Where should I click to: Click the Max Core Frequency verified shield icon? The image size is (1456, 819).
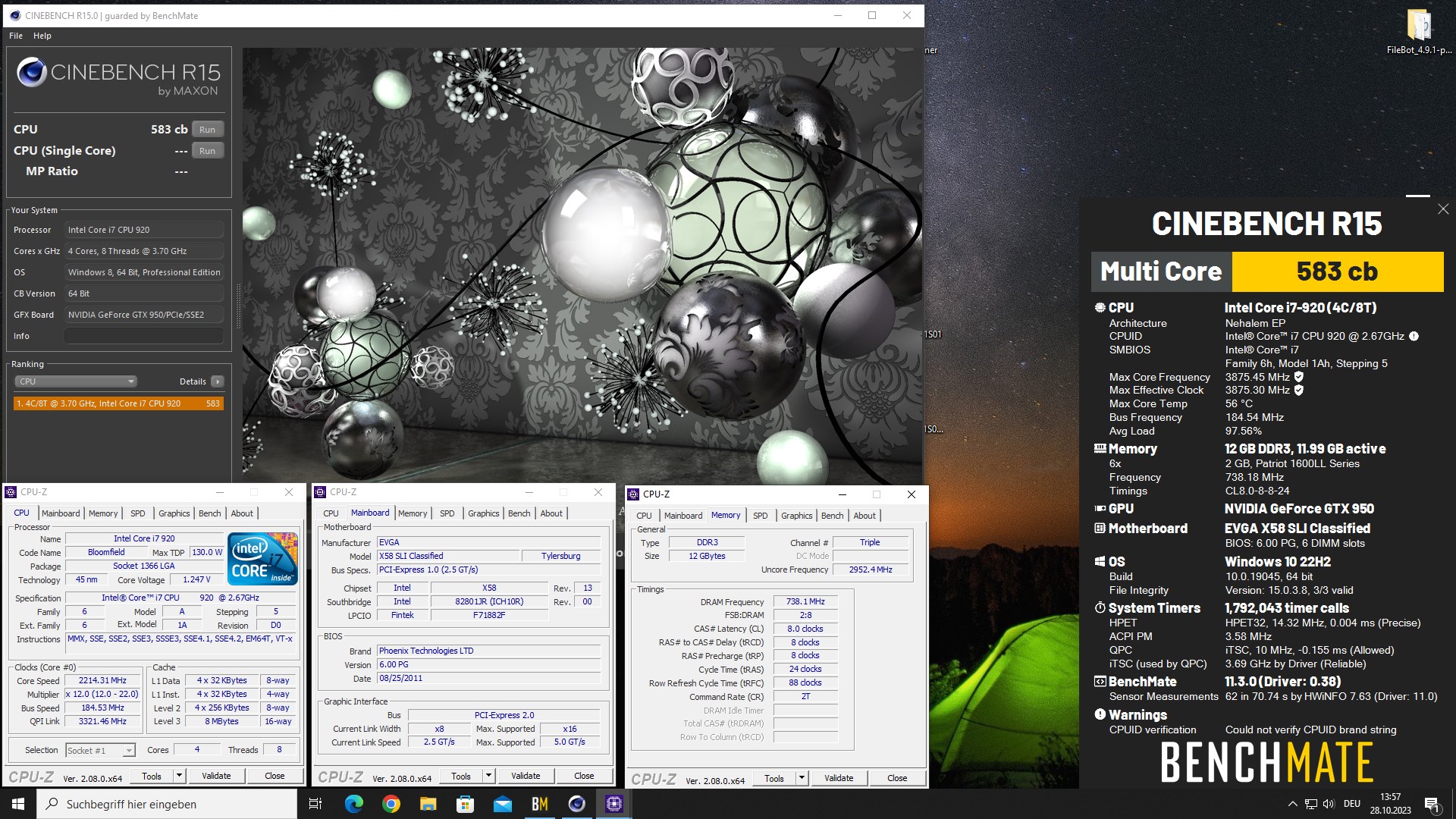1298,377
